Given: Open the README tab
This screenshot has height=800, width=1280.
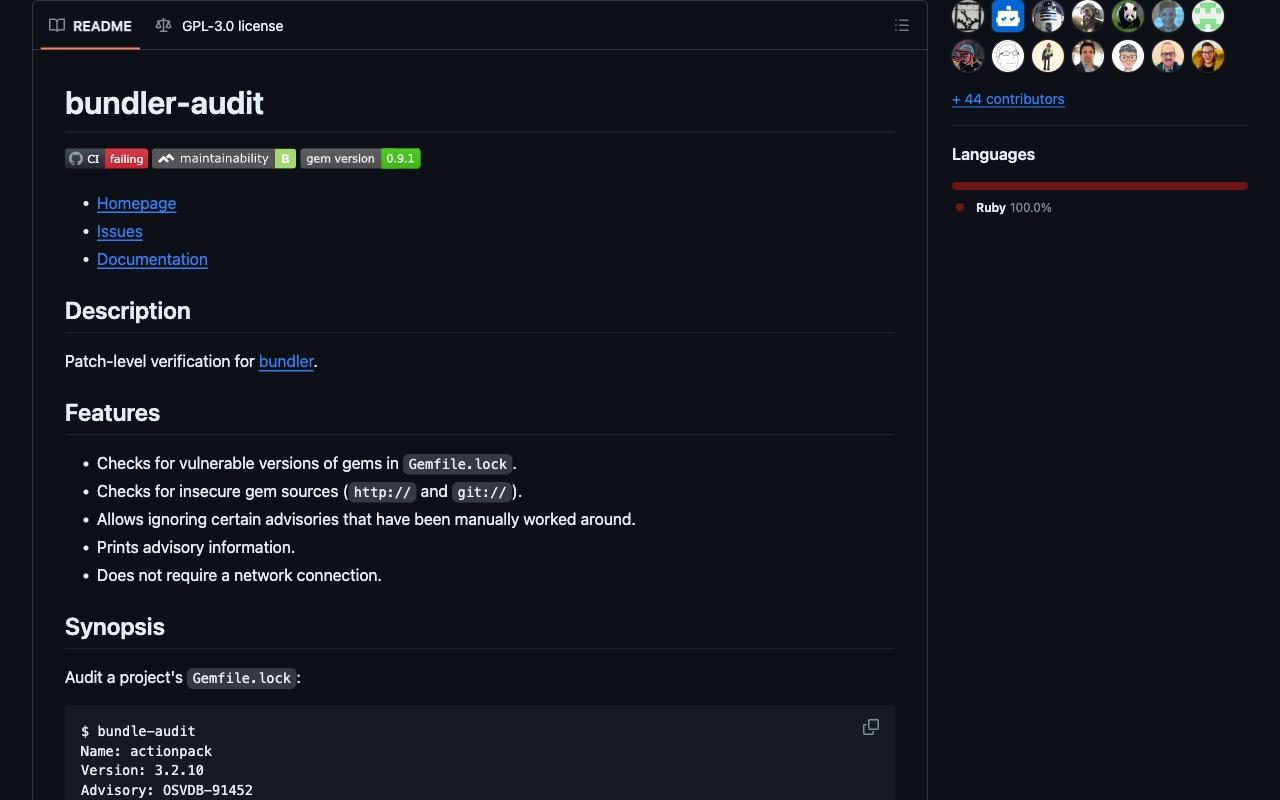Looking at the screenshot, I should (x=91, y=26).
